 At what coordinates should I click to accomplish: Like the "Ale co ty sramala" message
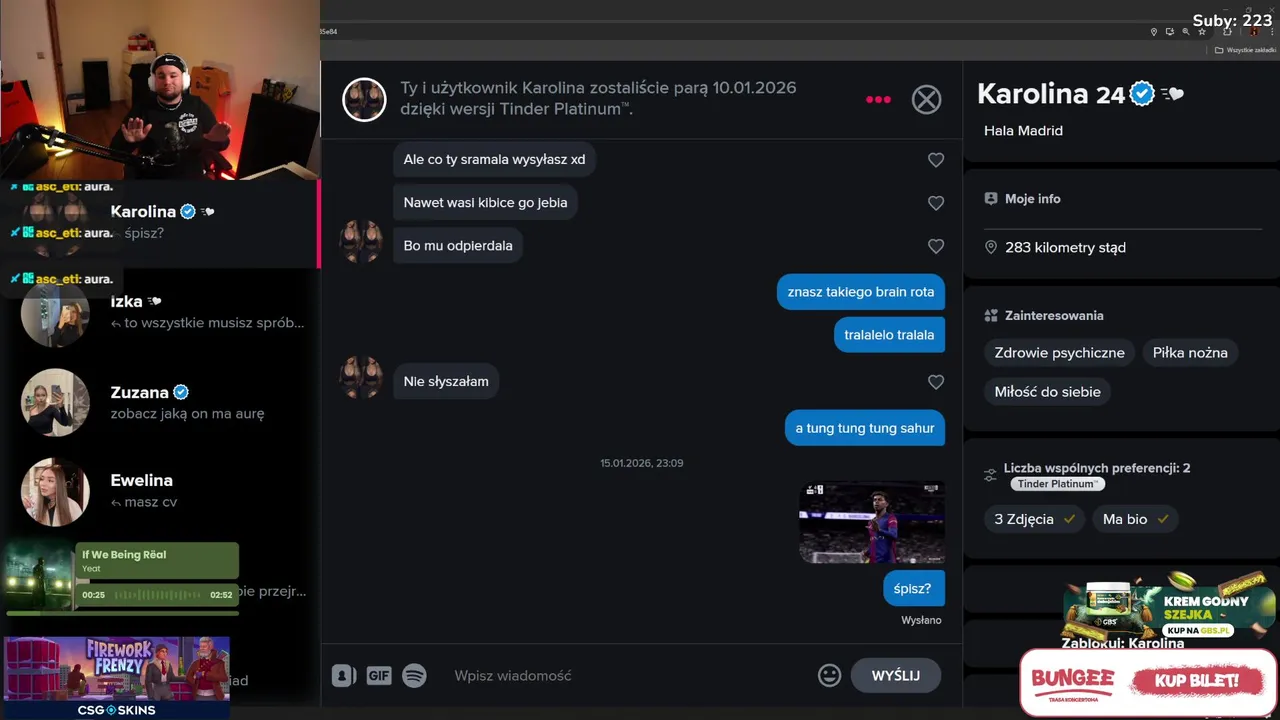point(936,160)
